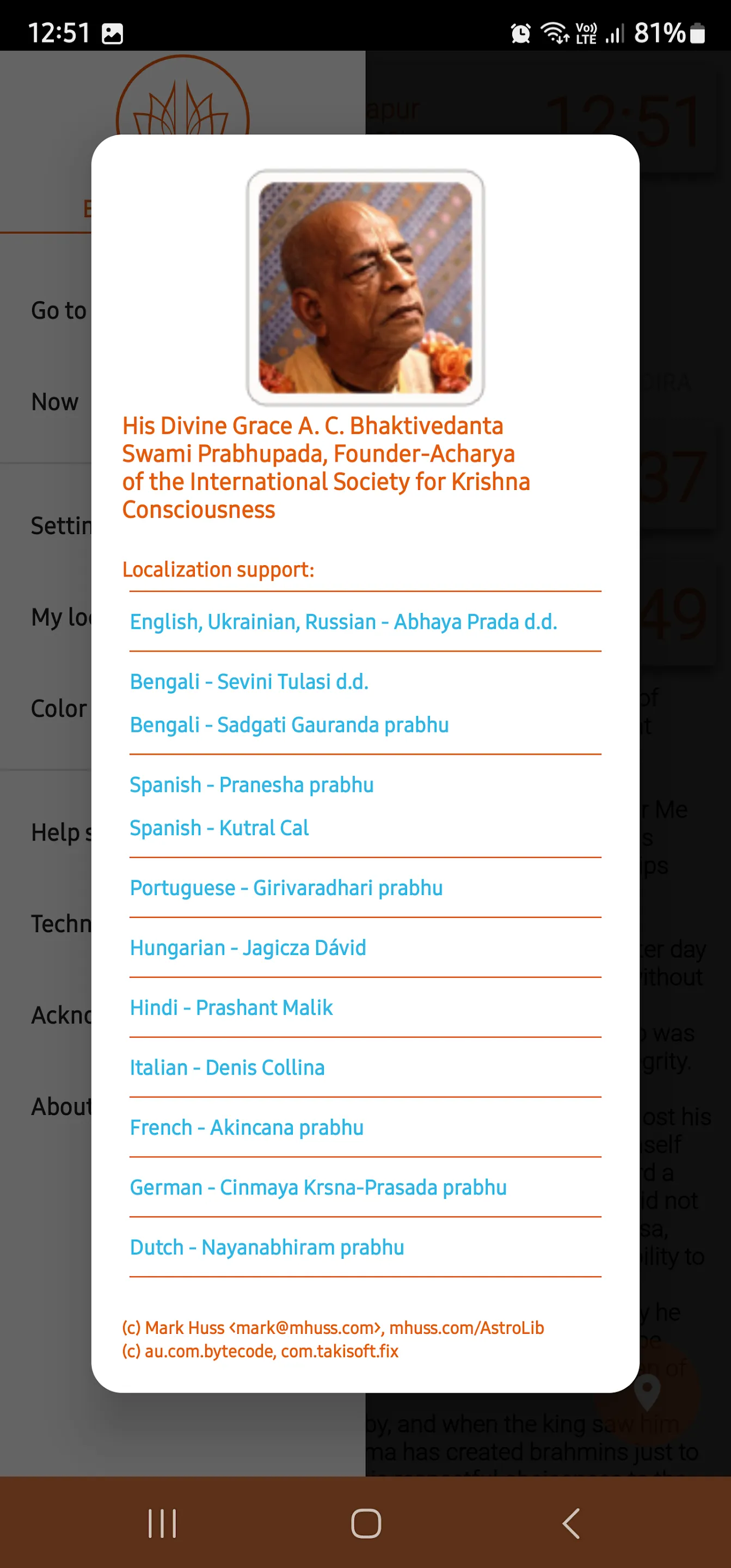Tap the Android home navigation icon

[366, 1523]
